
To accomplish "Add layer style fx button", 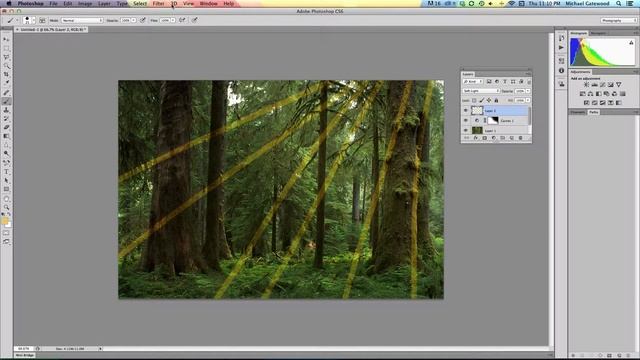I will pyautogui.click(x=476, y=138).
